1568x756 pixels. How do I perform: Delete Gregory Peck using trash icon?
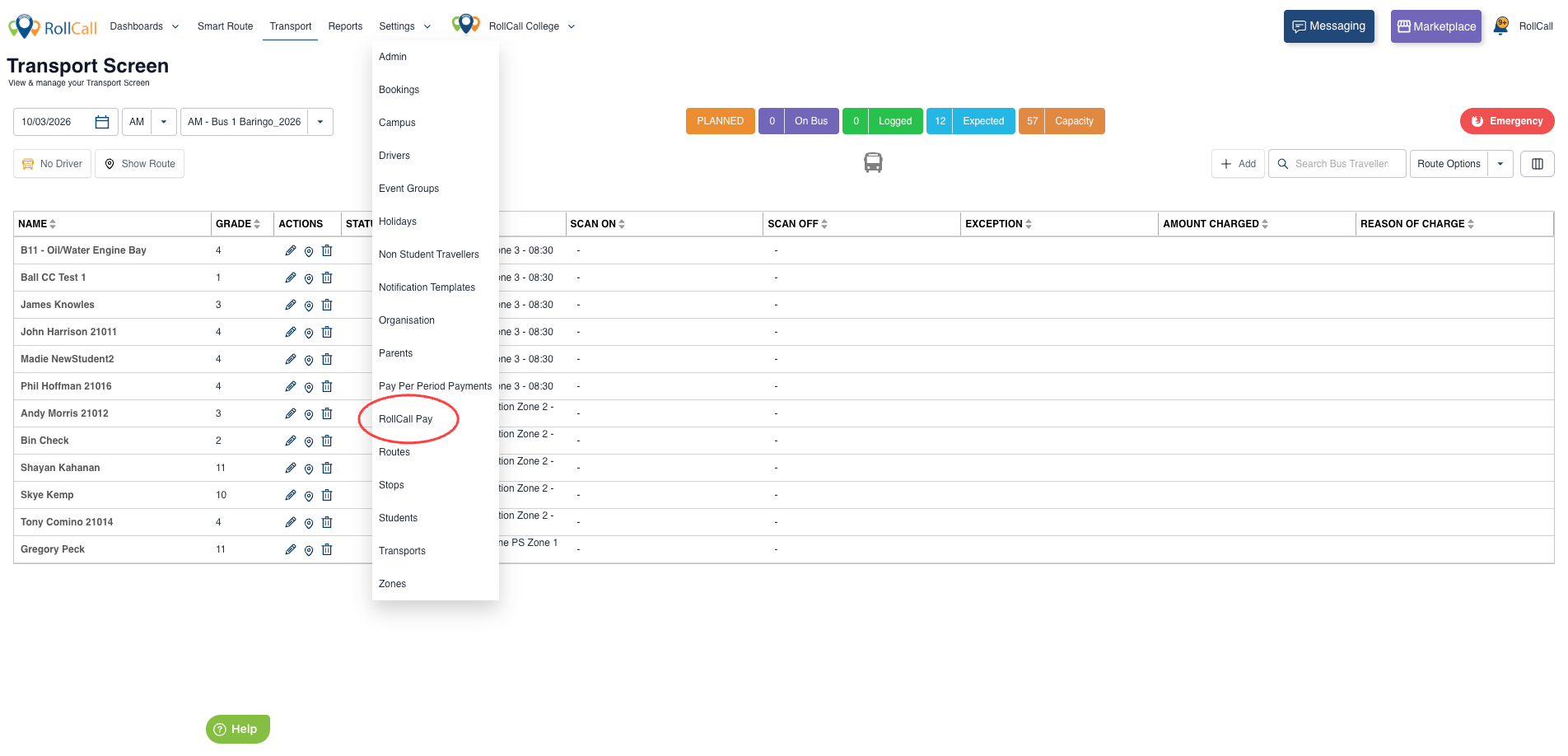click(327, 549)
